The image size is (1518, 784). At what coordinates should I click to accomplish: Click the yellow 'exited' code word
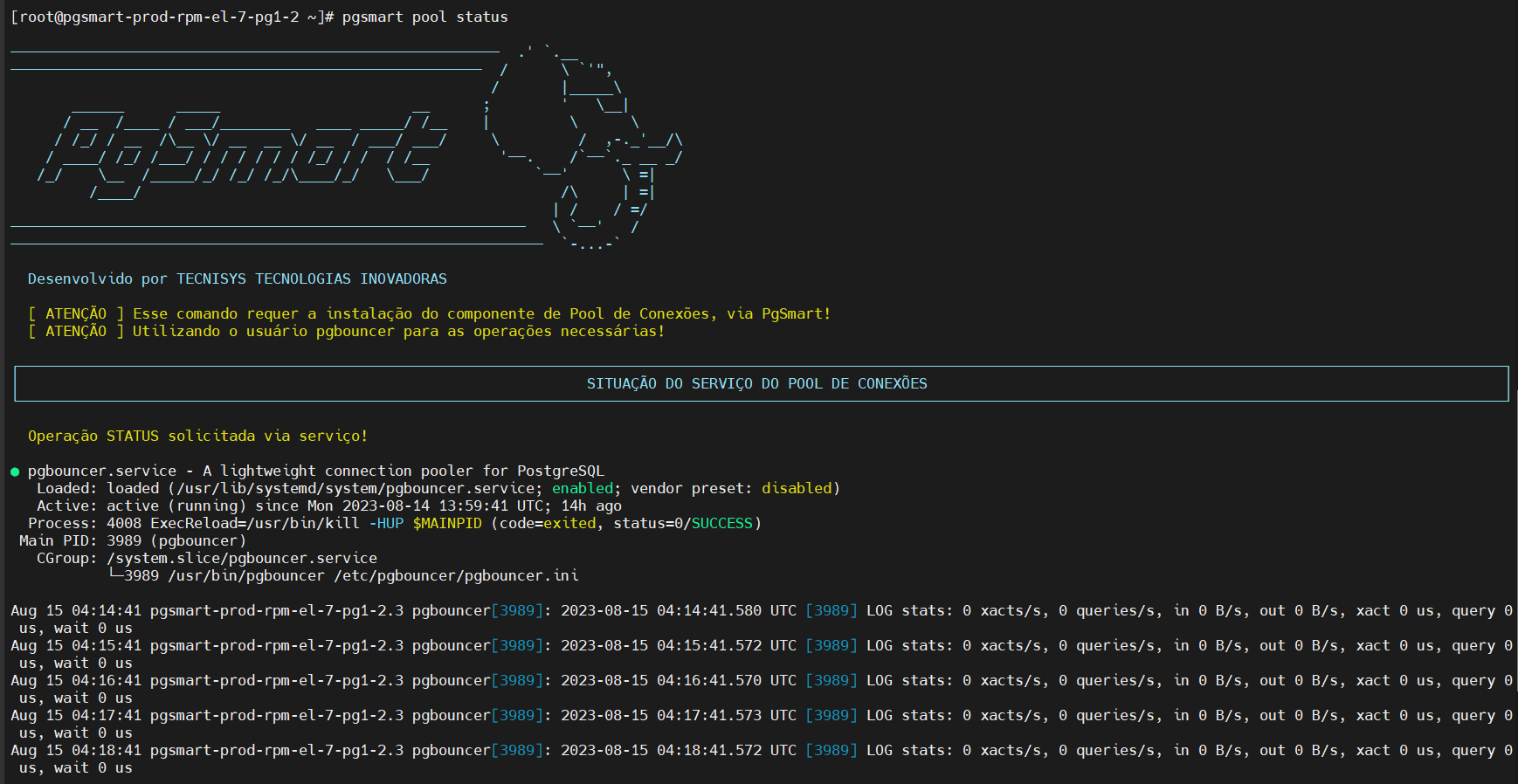tap(569, 523)
